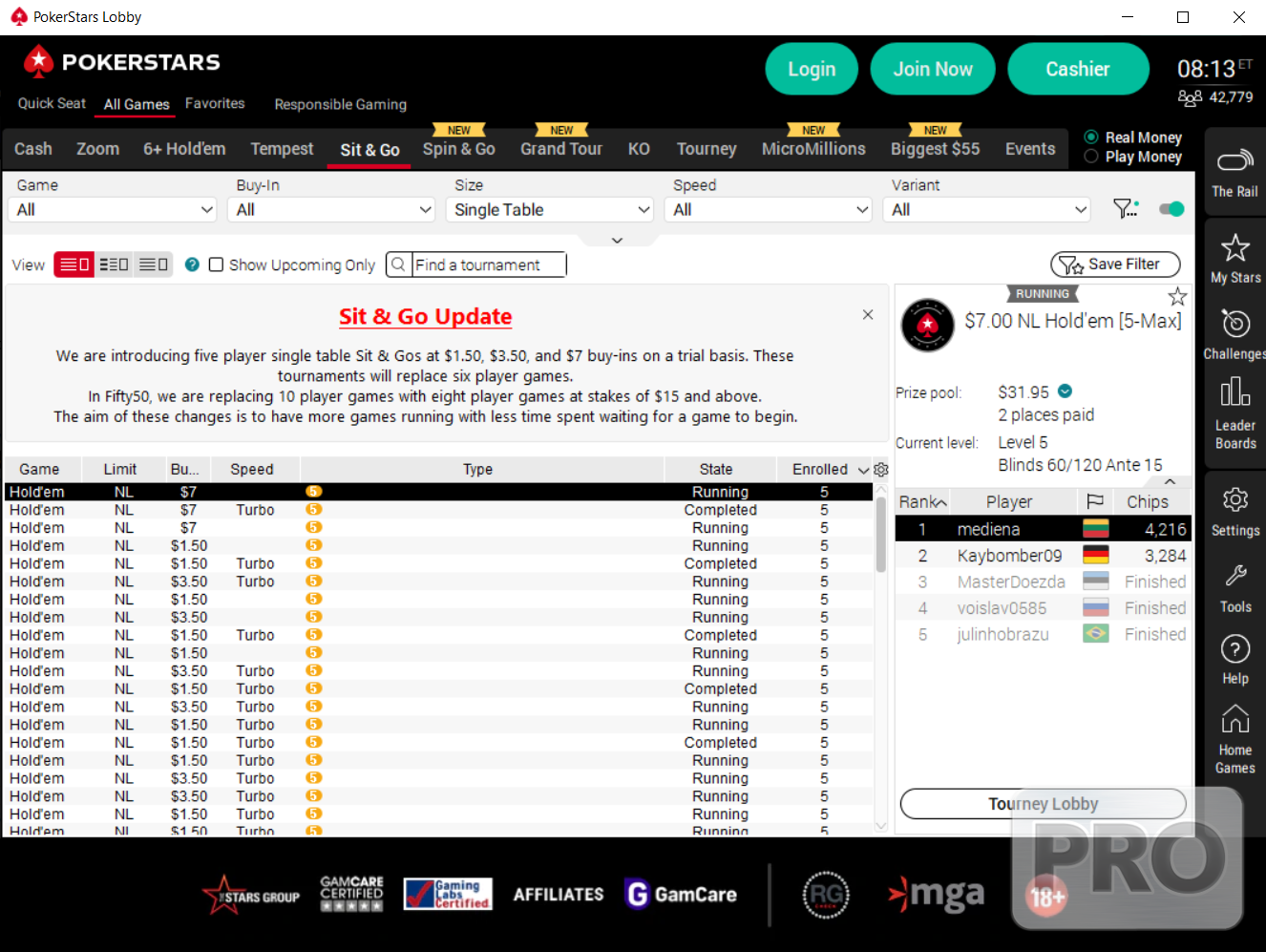Open the Game filter dropdown
This screenshot has height=952, width=1266.
pyautogui.click(x=113, y=209)
